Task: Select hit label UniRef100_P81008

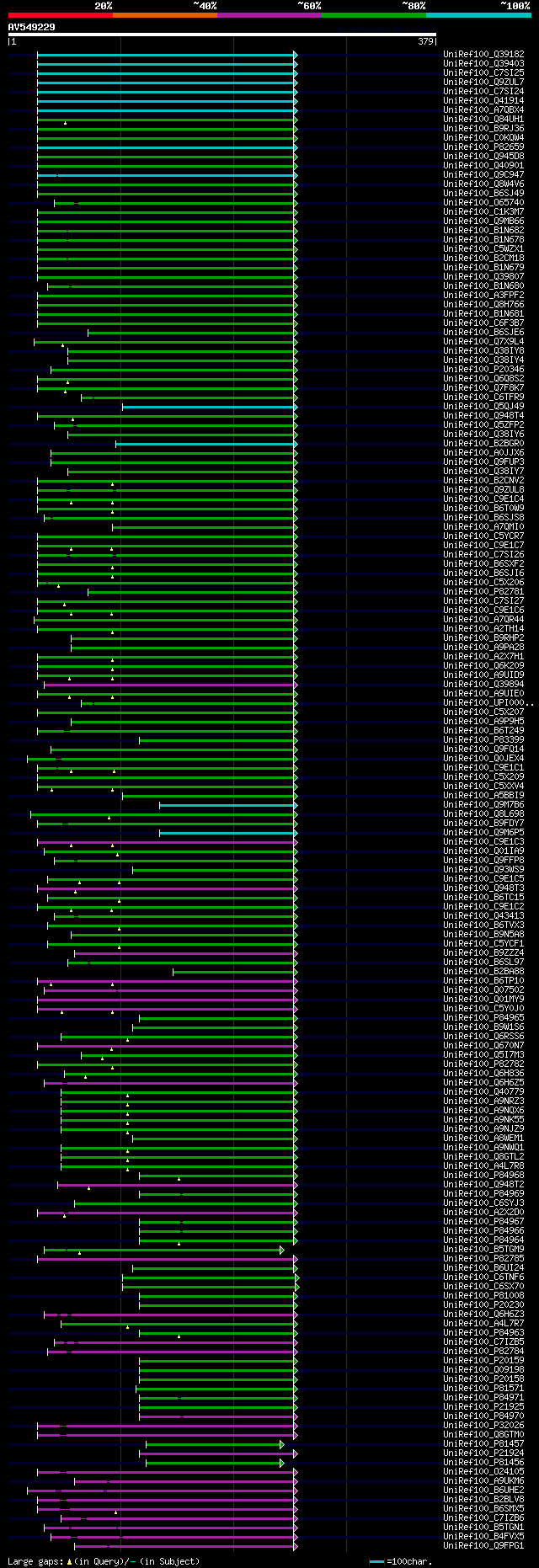Action: 483,1296
